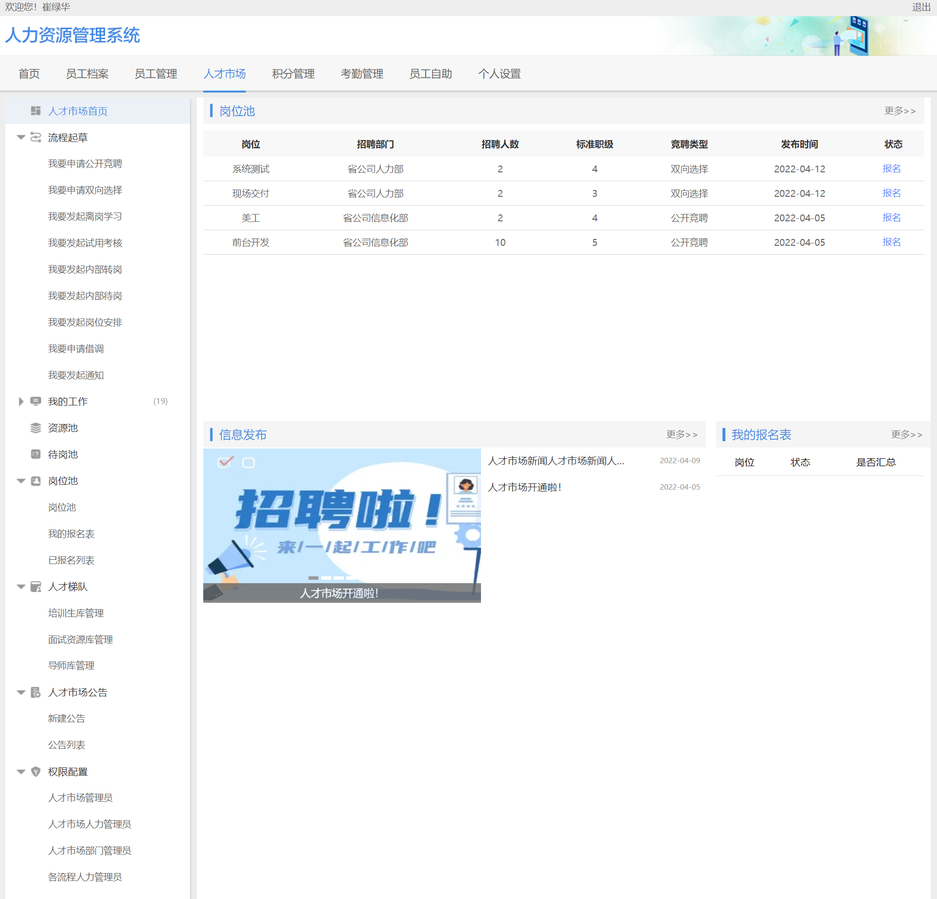Viewport: 937px width, 899px height.
Task: Open 更多>> in the 岗位池 panel
Action: (x=900, y=111)
